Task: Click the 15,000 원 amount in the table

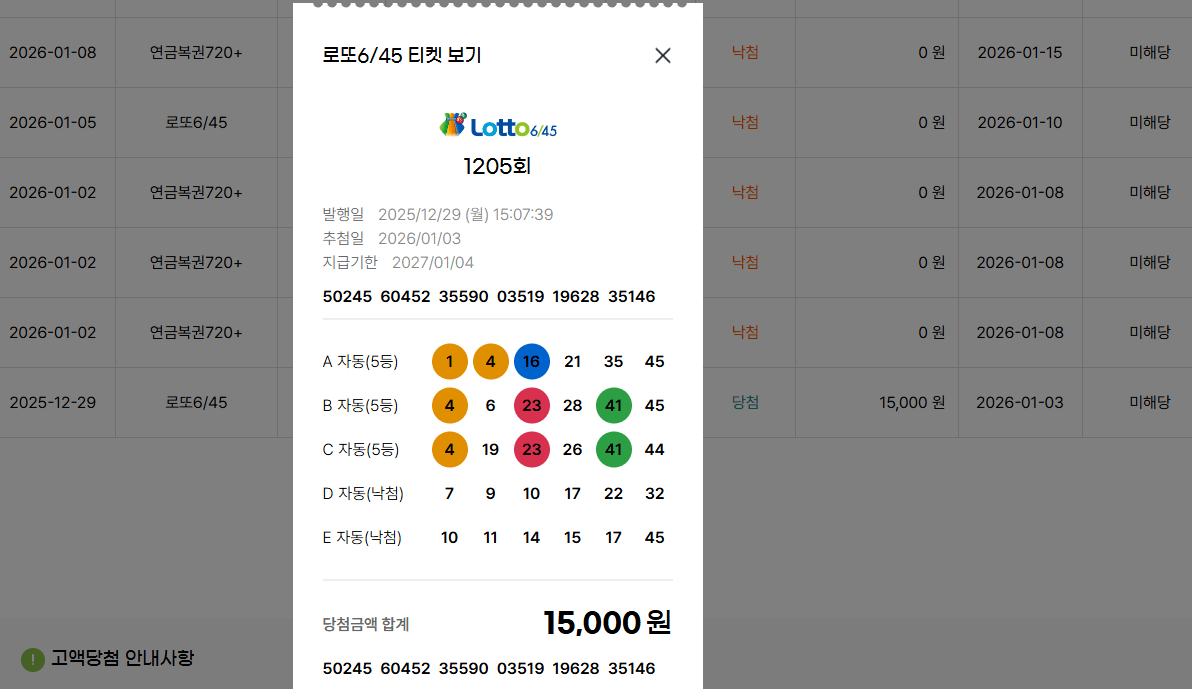Action: [911, 402]
